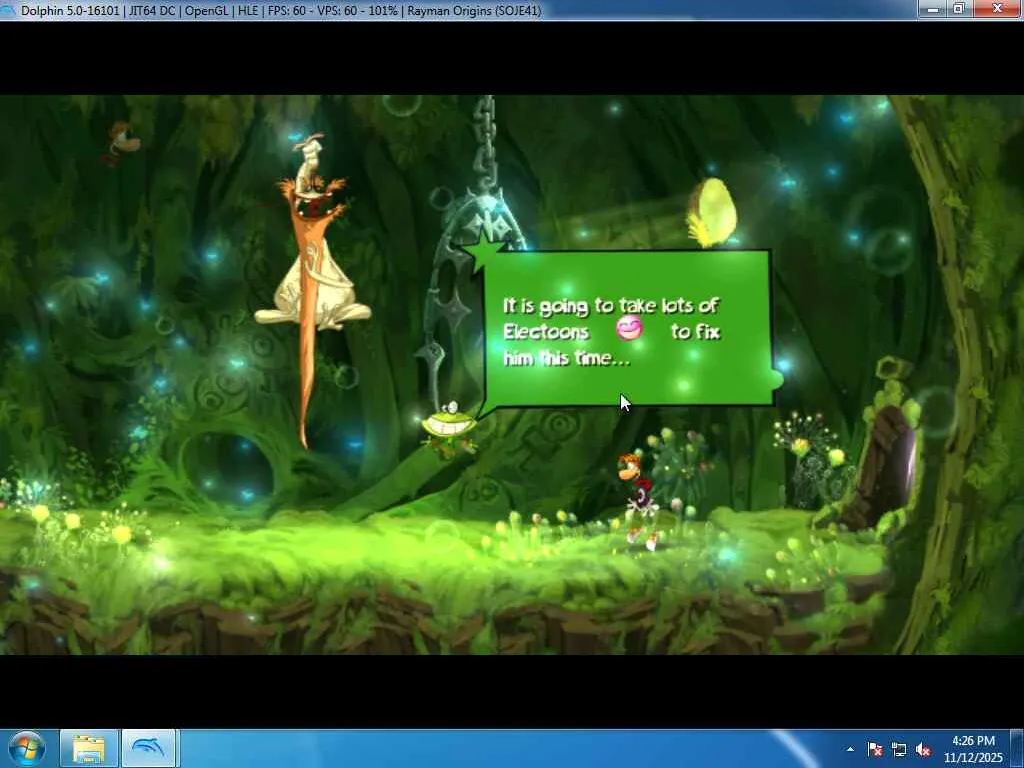Open the clock showing 4:26 PM
The height and width of the screenshot is (768, 1024).
tap(973, 749)
